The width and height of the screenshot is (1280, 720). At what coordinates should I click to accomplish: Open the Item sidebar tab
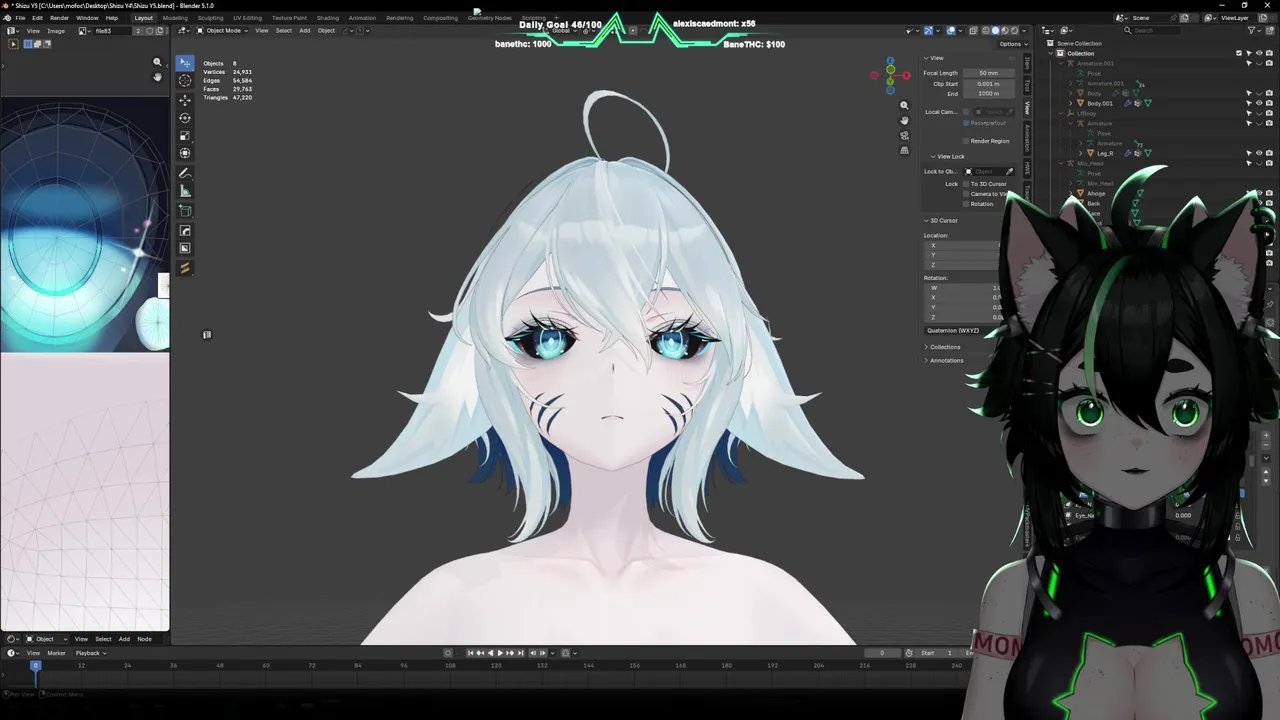[1027, 63]
